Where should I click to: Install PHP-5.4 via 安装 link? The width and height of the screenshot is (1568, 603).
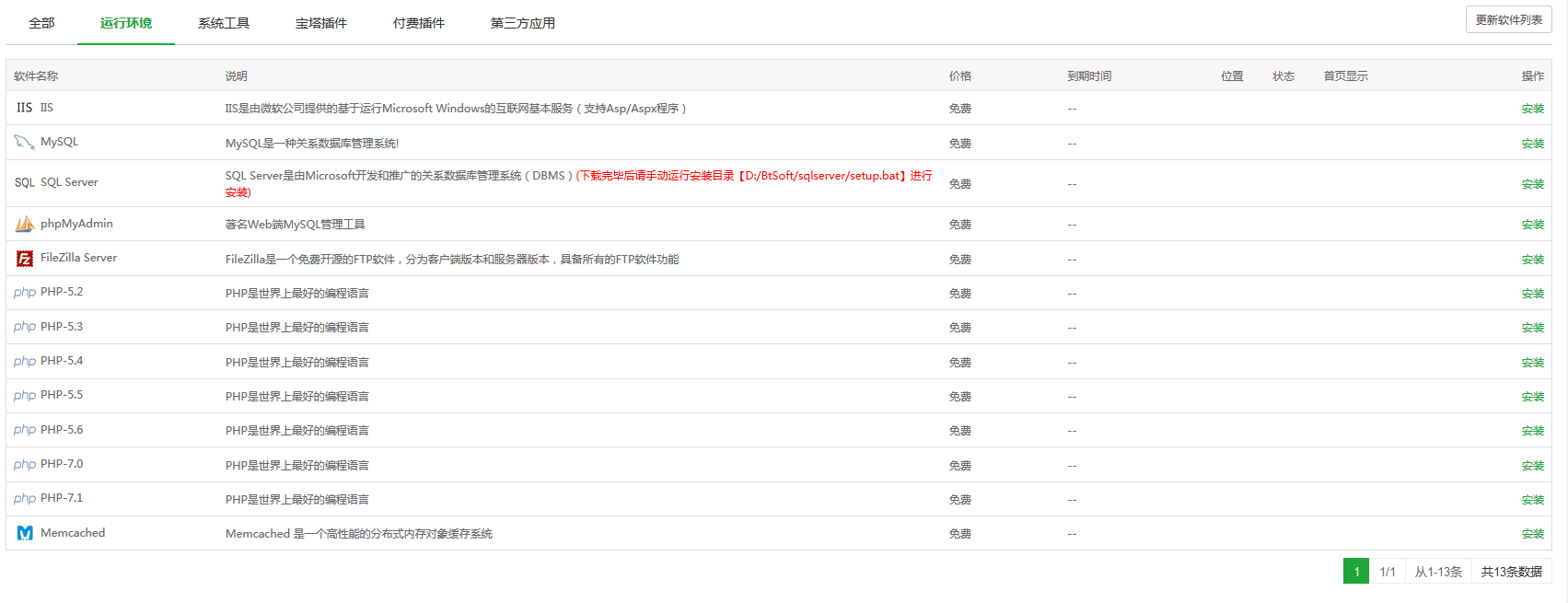point(1533,363)
